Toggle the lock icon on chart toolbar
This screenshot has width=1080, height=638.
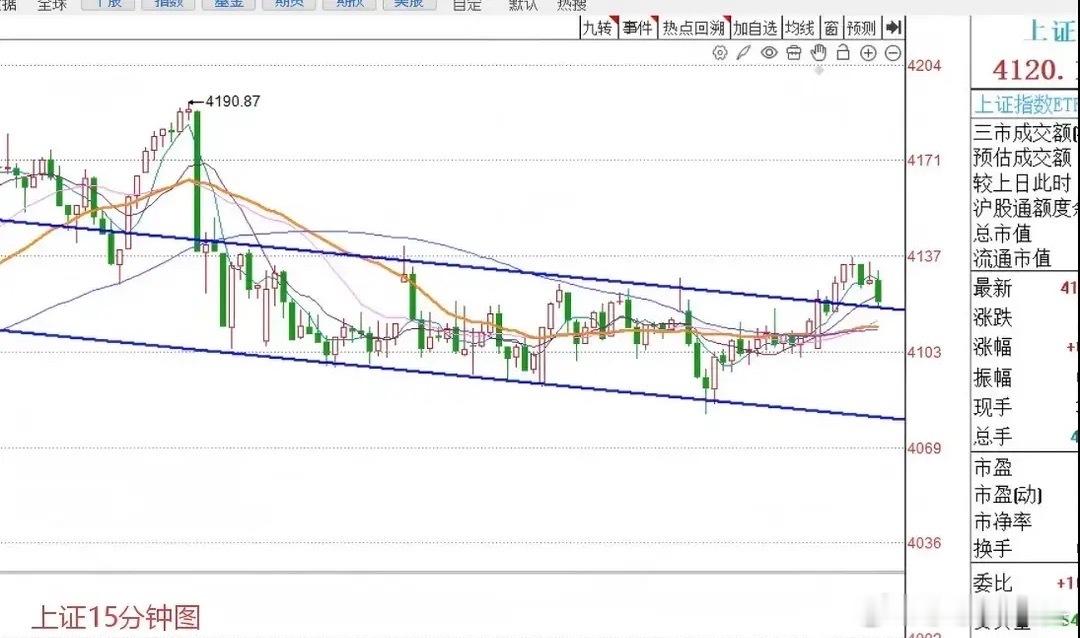pyautogui.click(x=843, y=52)
